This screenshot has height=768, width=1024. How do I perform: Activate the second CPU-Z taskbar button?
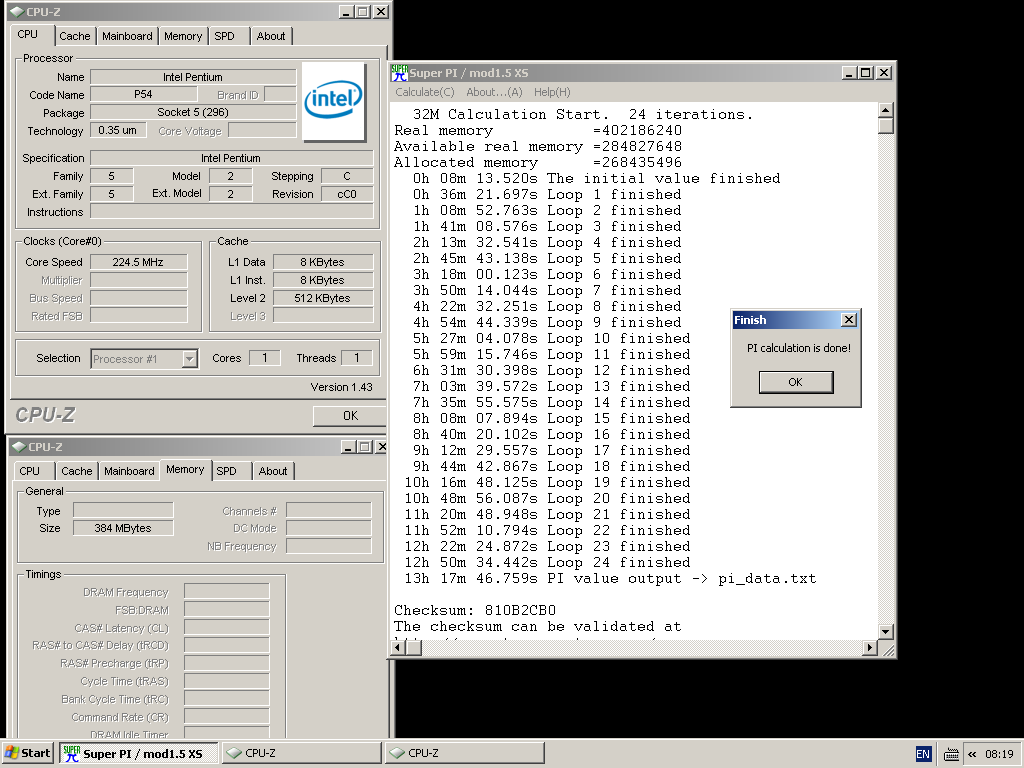pos(464,753)
